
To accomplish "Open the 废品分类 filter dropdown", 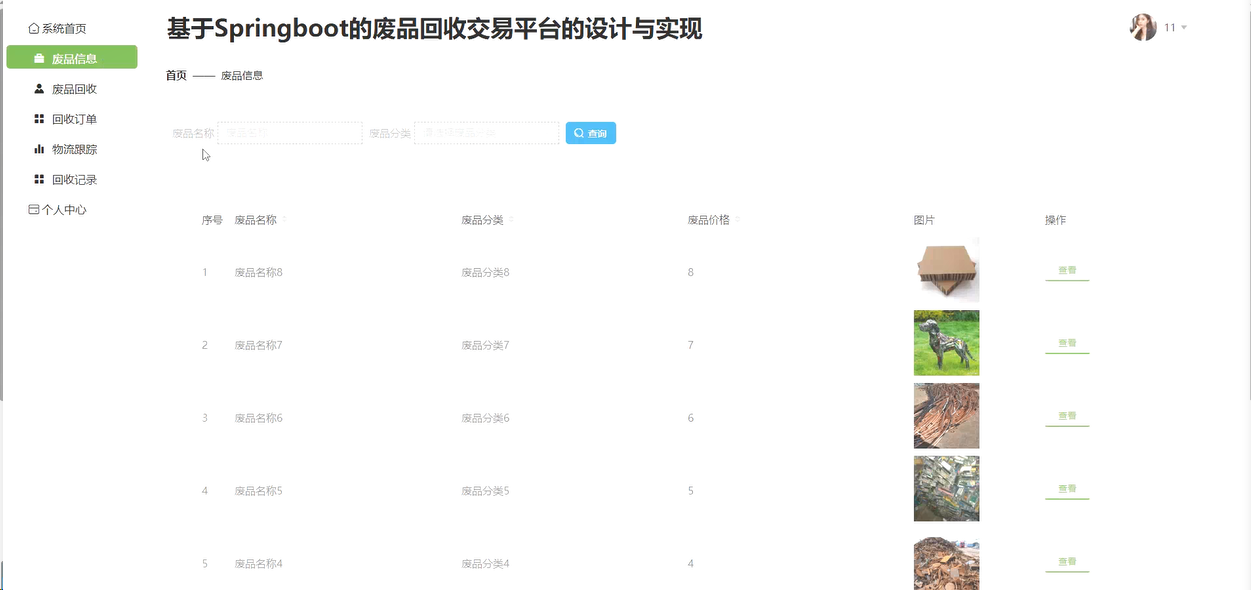I will point(487,133).
